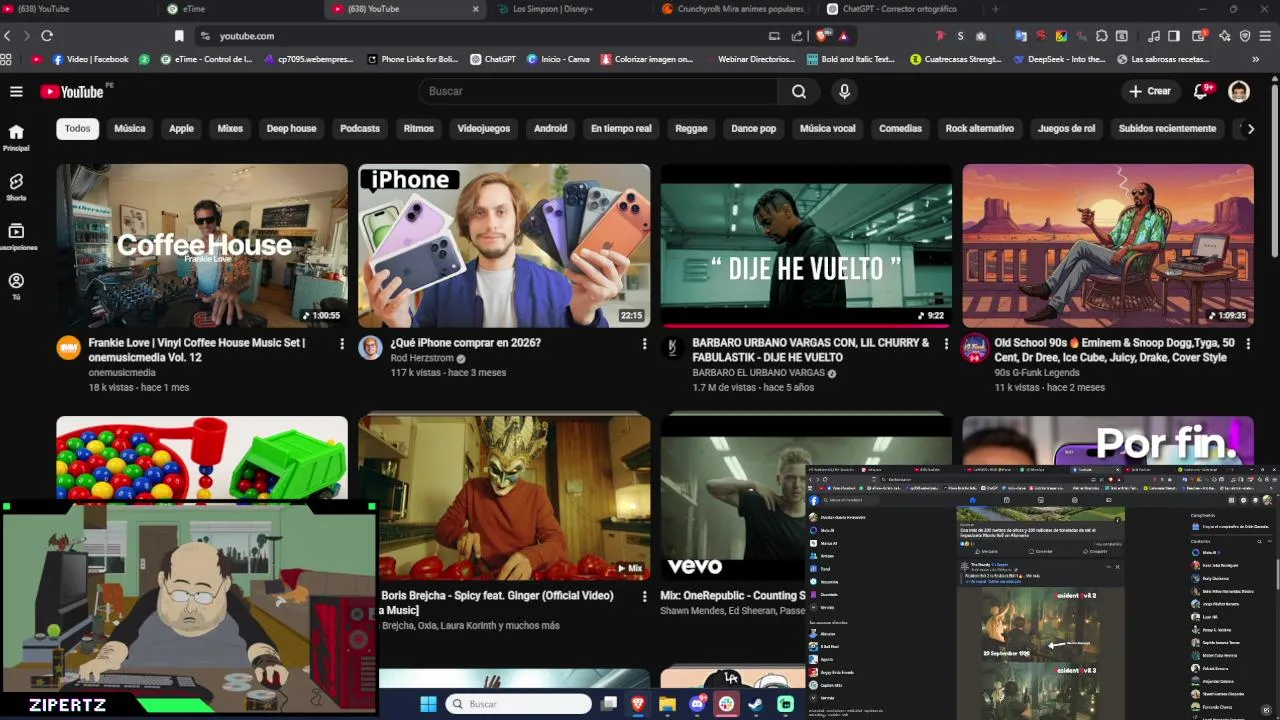The image size is (1280, 720).
Task: Click the search magnifier button on YouTube
Action: tap(798, 91)
